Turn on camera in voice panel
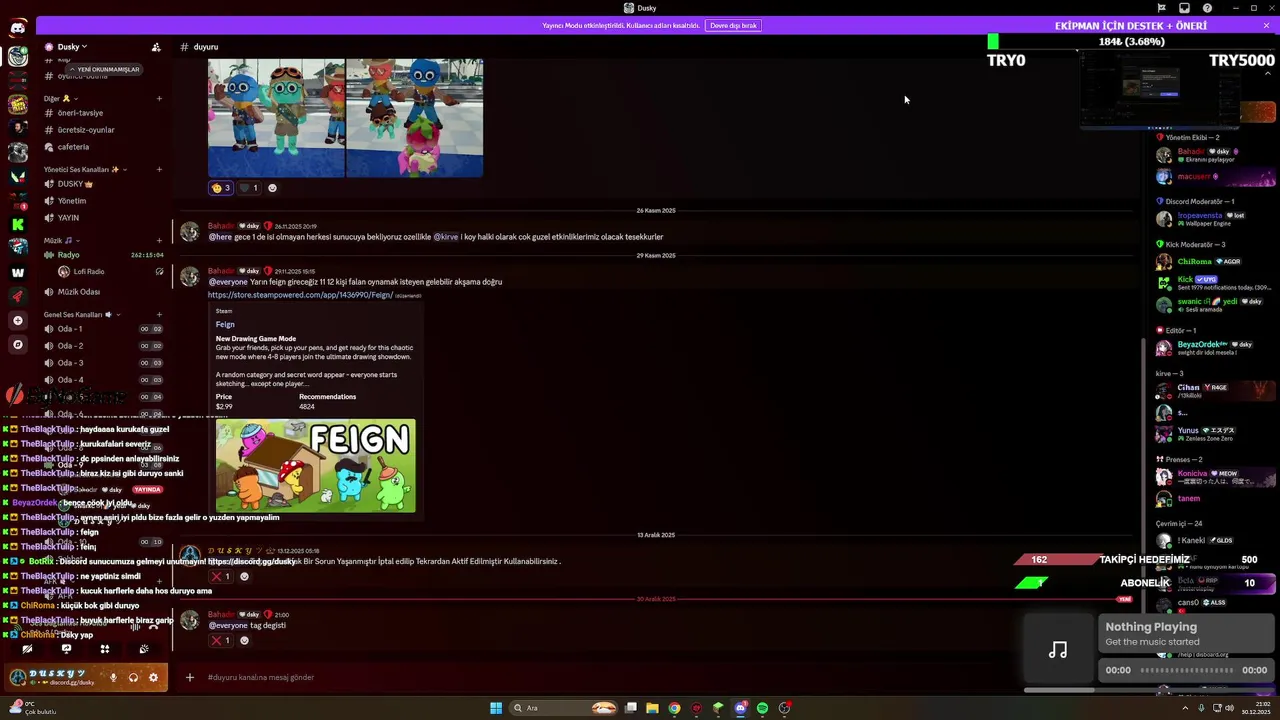 [x=27, y=648]
